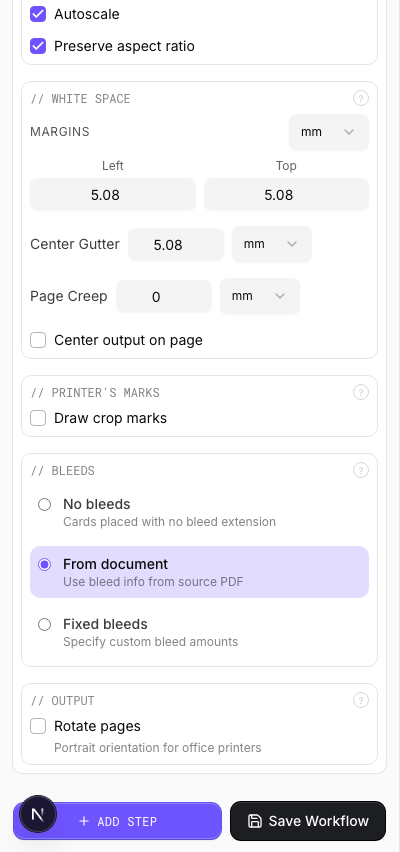400x852 pixels.
Task: Edit the Left margin field
Action: point(112,195)
